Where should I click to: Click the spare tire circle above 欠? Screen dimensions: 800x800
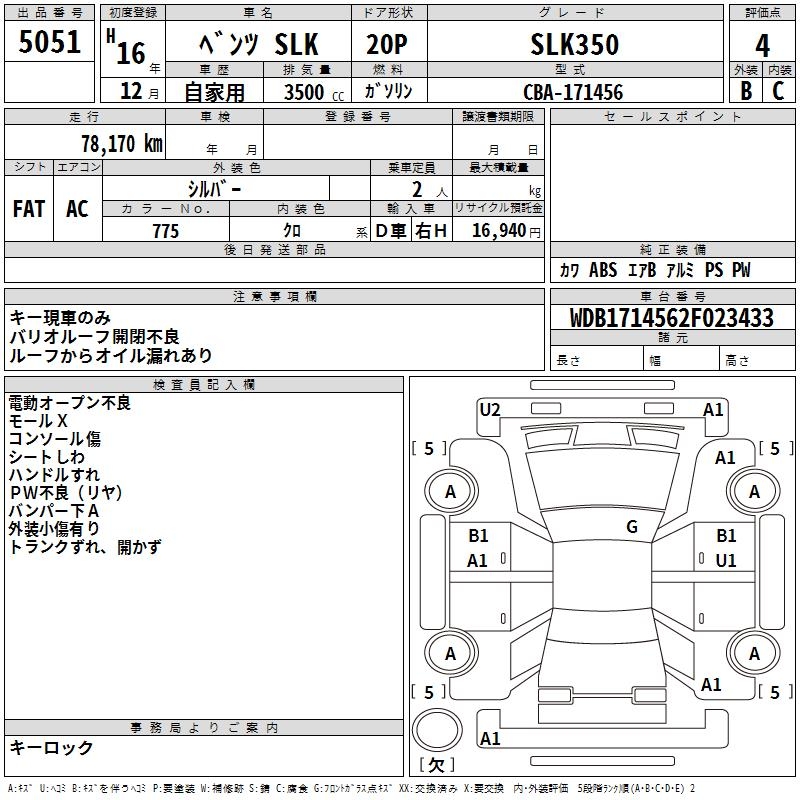coord(436,729)
